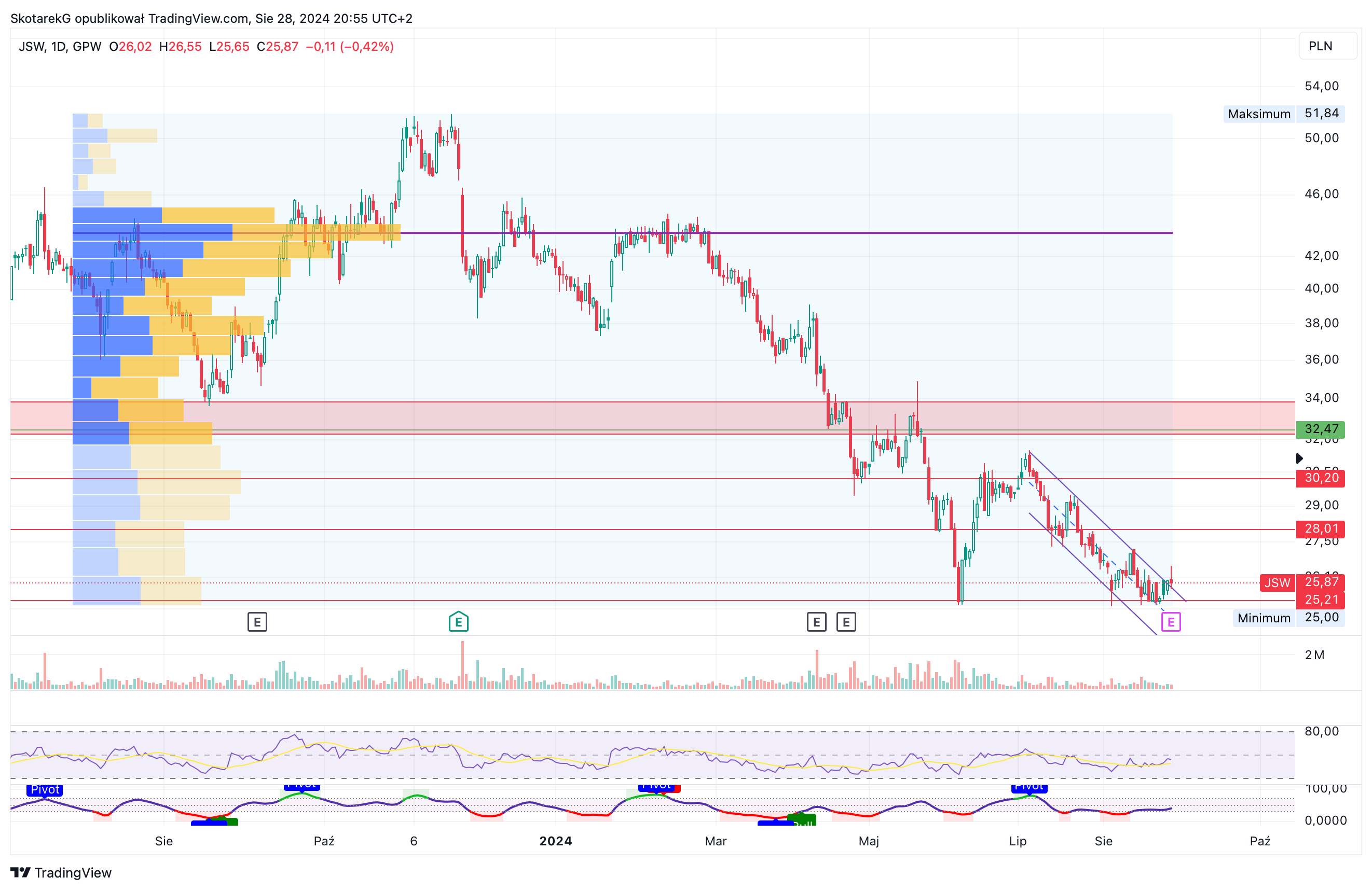The width and height of the screenshot is (1372, 891).
Task: Click the right of the two adjacent E markers
Action: pyautogui.click(x=846, y=622)
